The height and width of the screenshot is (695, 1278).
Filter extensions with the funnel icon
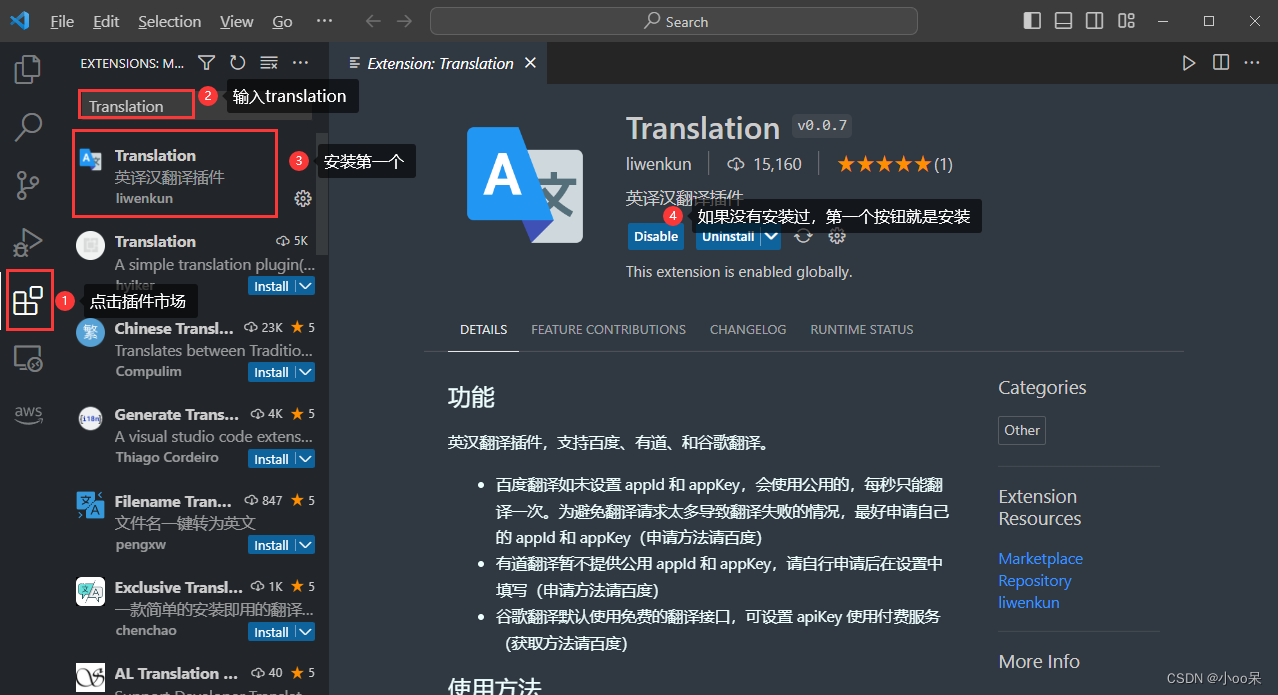[x=206, y=63]
